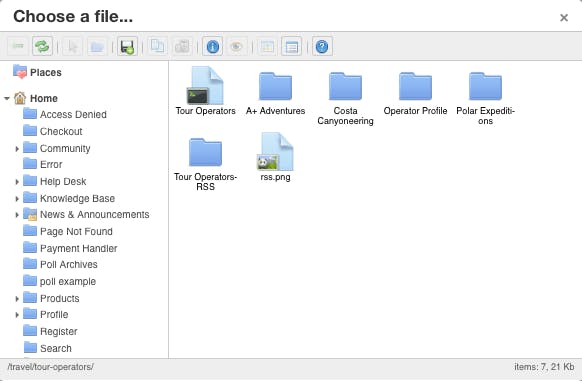Image resolution: width=582 pixels, height=381 pixels.
Task: Click the 'items: 7, 21 Kb' status text
Action: (544, 367)
